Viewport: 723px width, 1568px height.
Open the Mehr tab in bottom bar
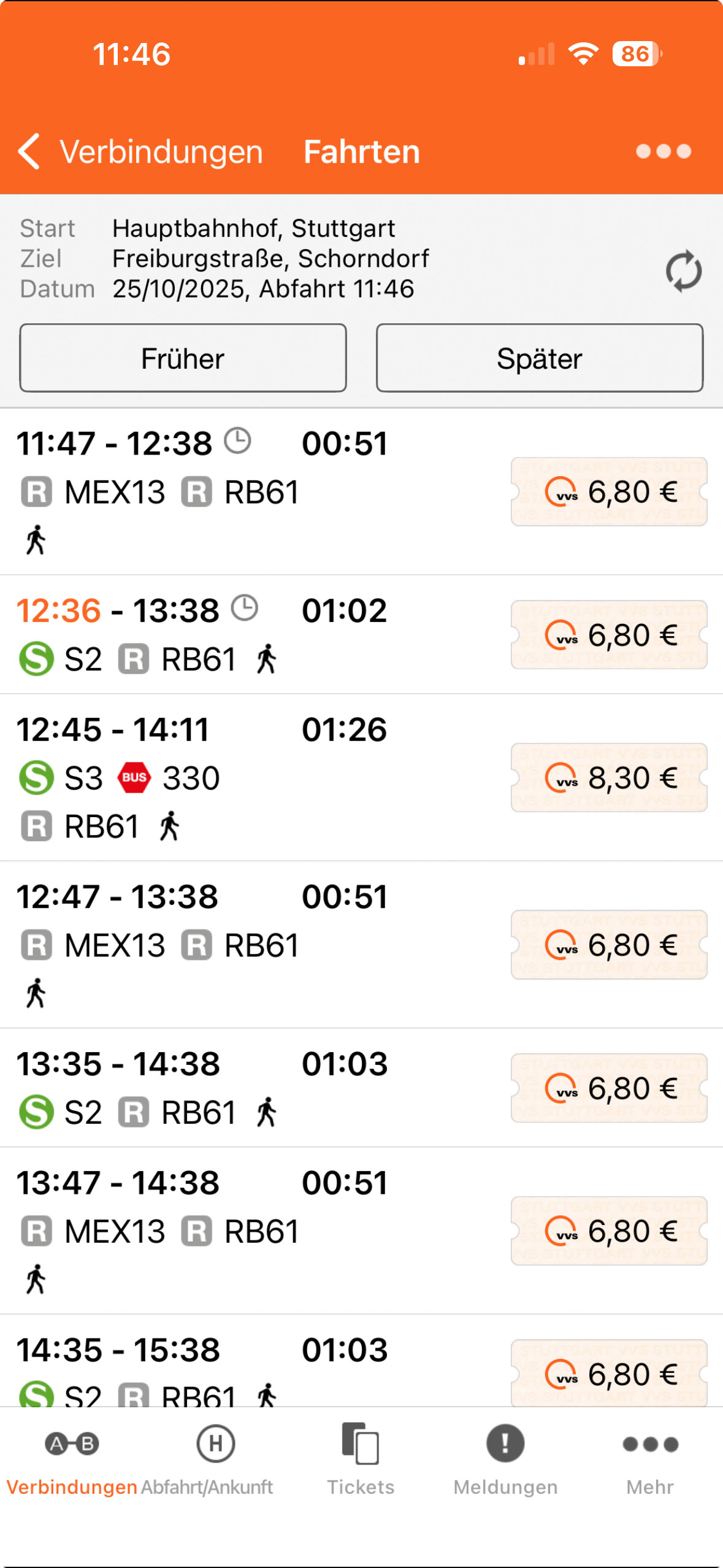(650, 1458)
